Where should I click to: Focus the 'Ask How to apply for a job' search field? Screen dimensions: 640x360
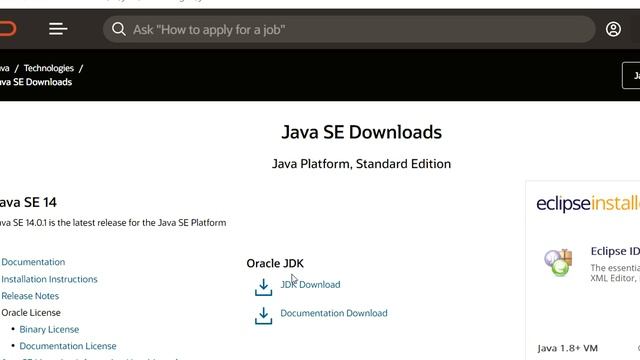point(349,29)
